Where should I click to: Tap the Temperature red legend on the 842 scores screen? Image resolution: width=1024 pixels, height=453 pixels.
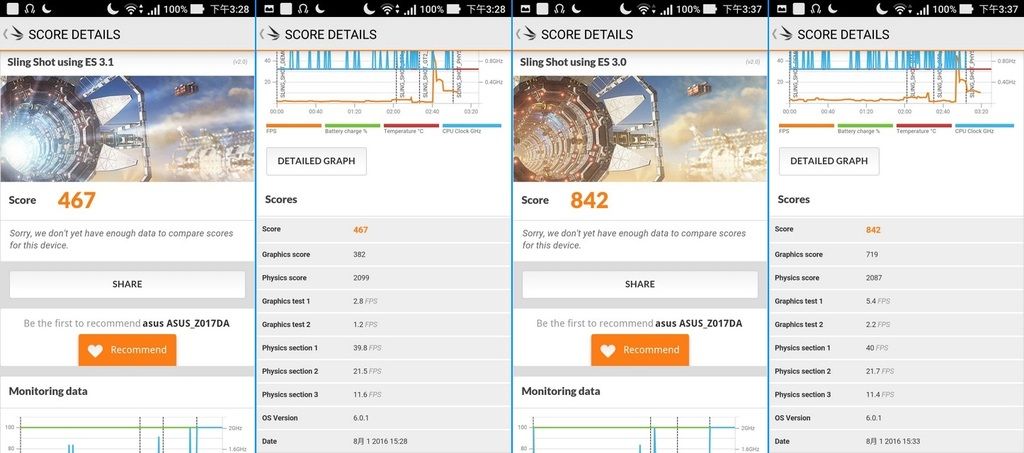coord(924,128)
